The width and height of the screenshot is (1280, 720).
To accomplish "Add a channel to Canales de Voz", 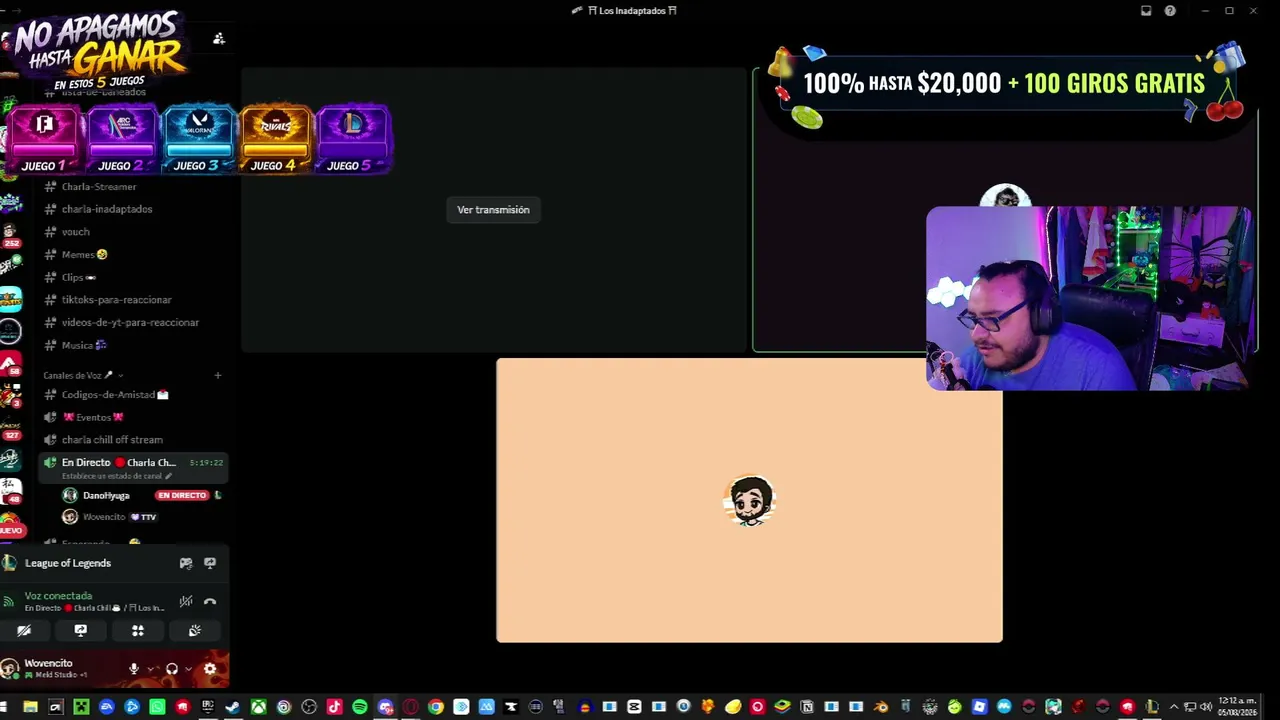I will click(x=218, y=375).
